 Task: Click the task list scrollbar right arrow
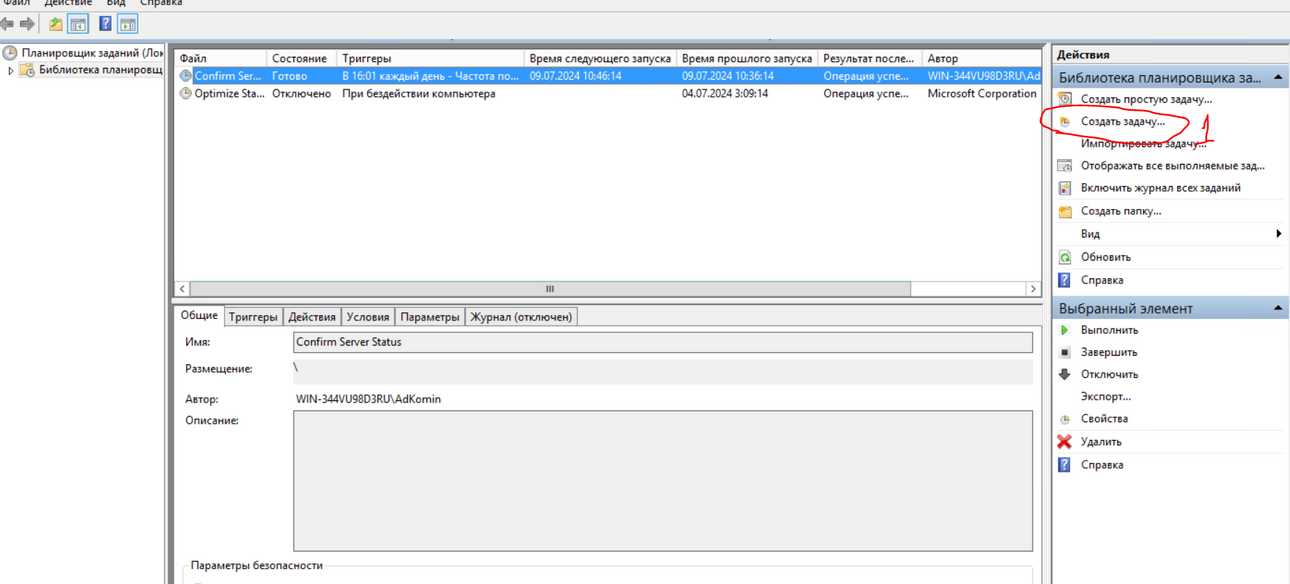(1033, 289)
